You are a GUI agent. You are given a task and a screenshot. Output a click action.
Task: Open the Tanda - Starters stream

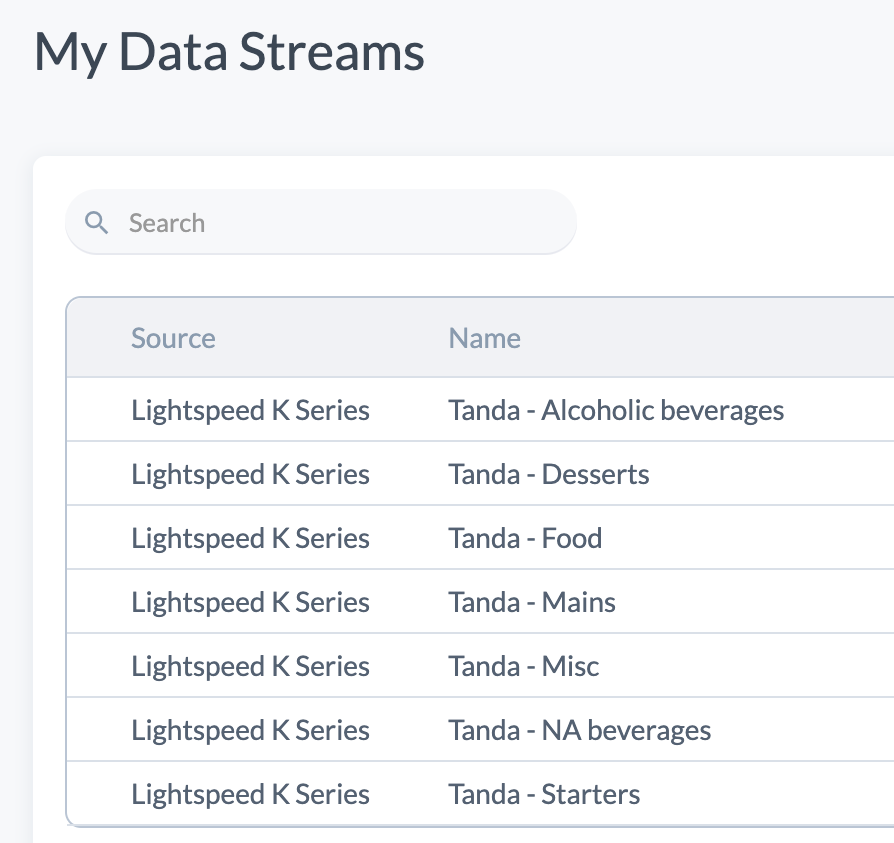[544, 794]
